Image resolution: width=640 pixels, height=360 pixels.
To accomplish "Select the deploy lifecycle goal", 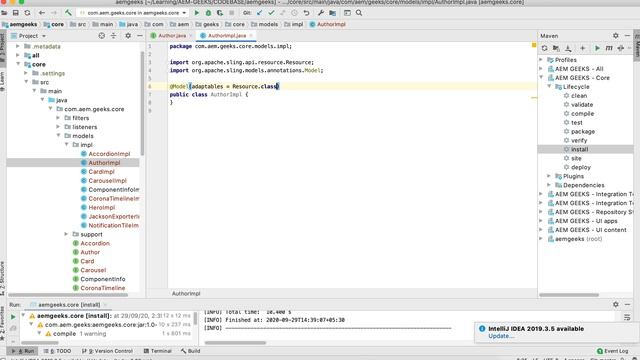I will (581, 167).
